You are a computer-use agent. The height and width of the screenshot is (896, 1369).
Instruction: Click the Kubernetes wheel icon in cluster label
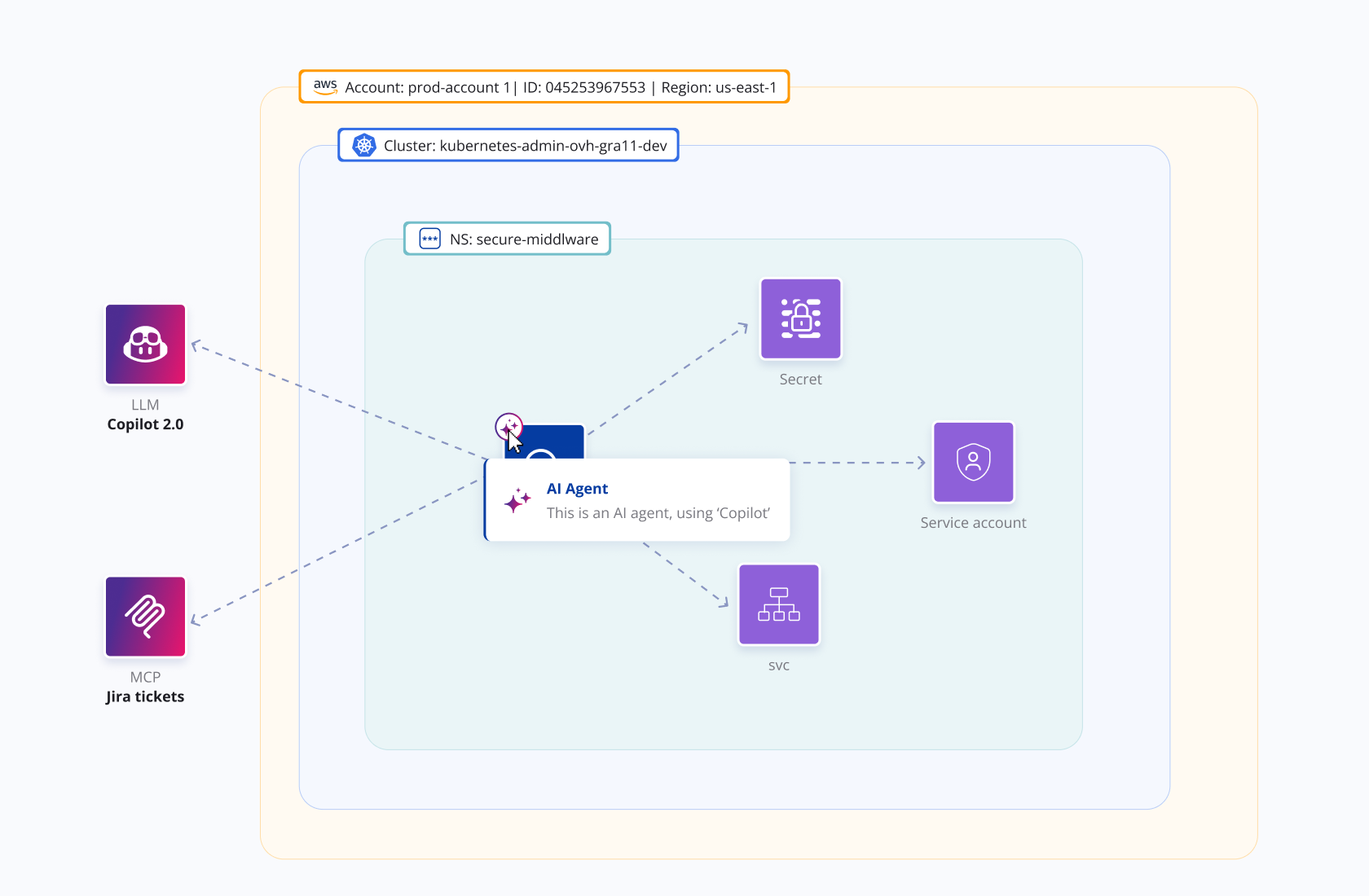pos(363,146)
